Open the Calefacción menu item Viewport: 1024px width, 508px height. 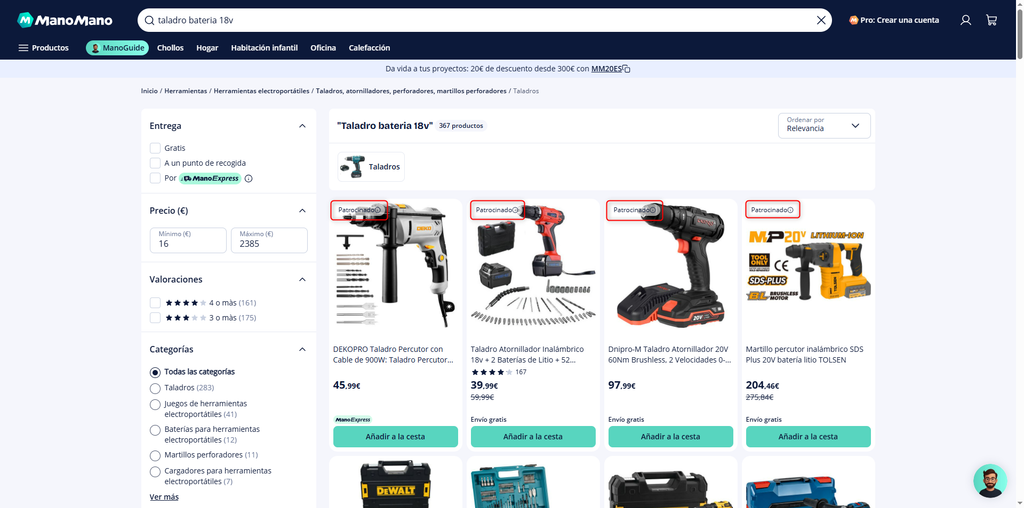click(x=369, y=48)
